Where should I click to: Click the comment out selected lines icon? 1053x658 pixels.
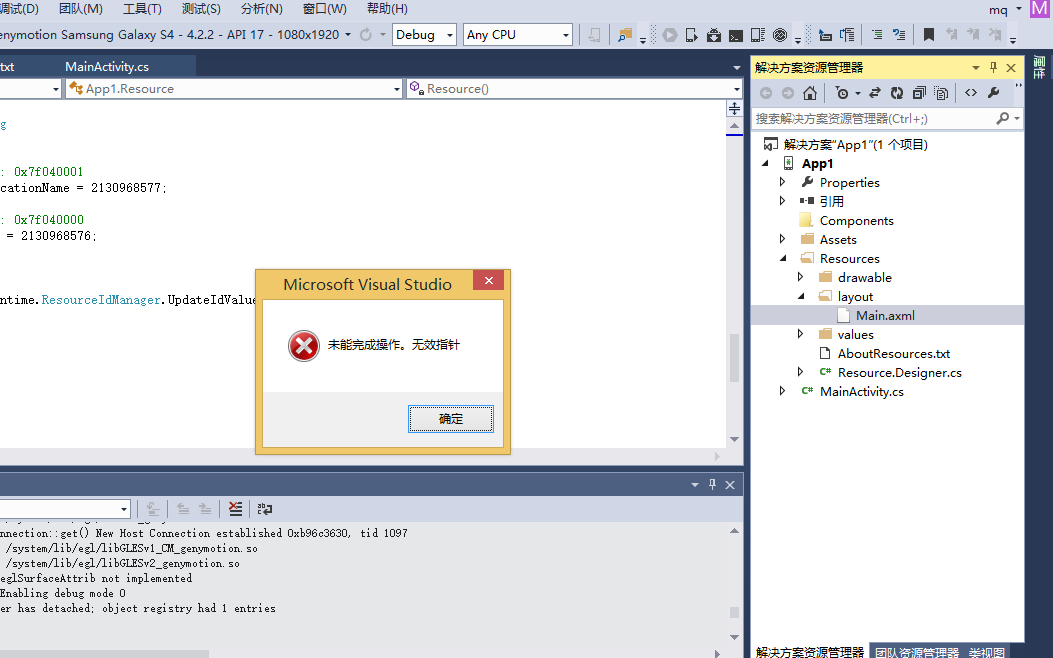pyautogui.click(x=877, y=35)
